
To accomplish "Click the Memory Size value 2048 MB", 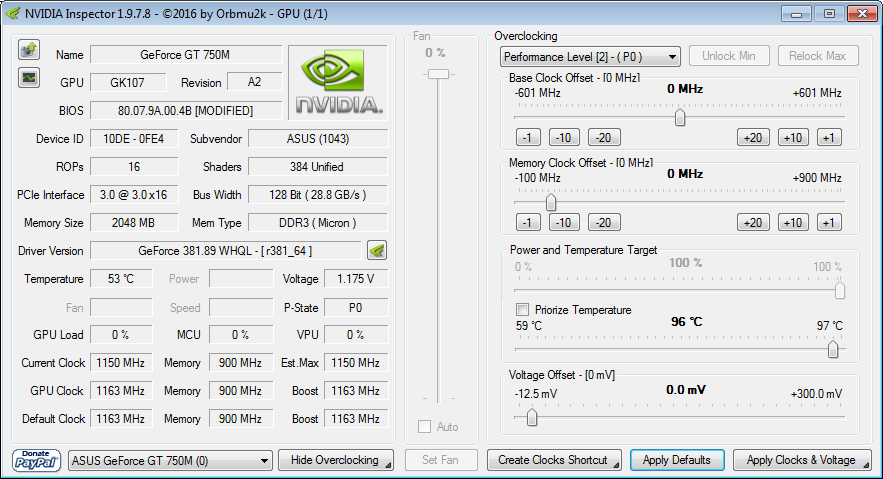I will (x=133, y=223).
